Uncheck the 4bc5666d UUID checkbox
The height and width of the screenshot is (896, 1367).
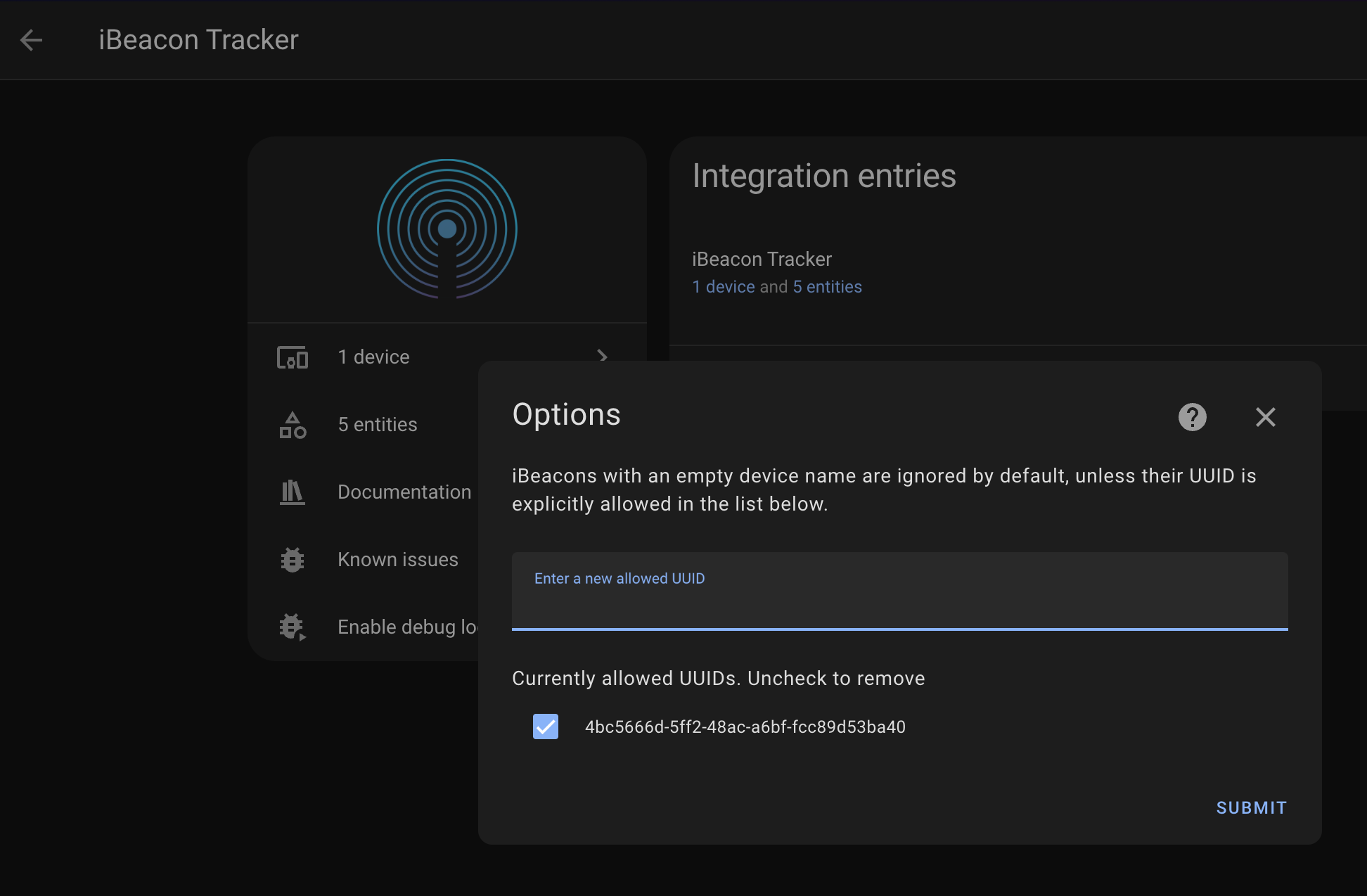pos(546,727)
